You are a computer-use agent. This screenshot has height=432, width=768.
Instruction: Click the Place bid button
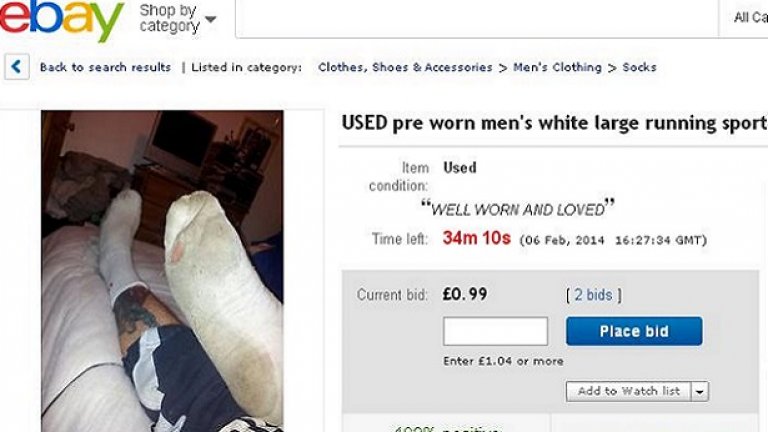click(x=634, y=331)
